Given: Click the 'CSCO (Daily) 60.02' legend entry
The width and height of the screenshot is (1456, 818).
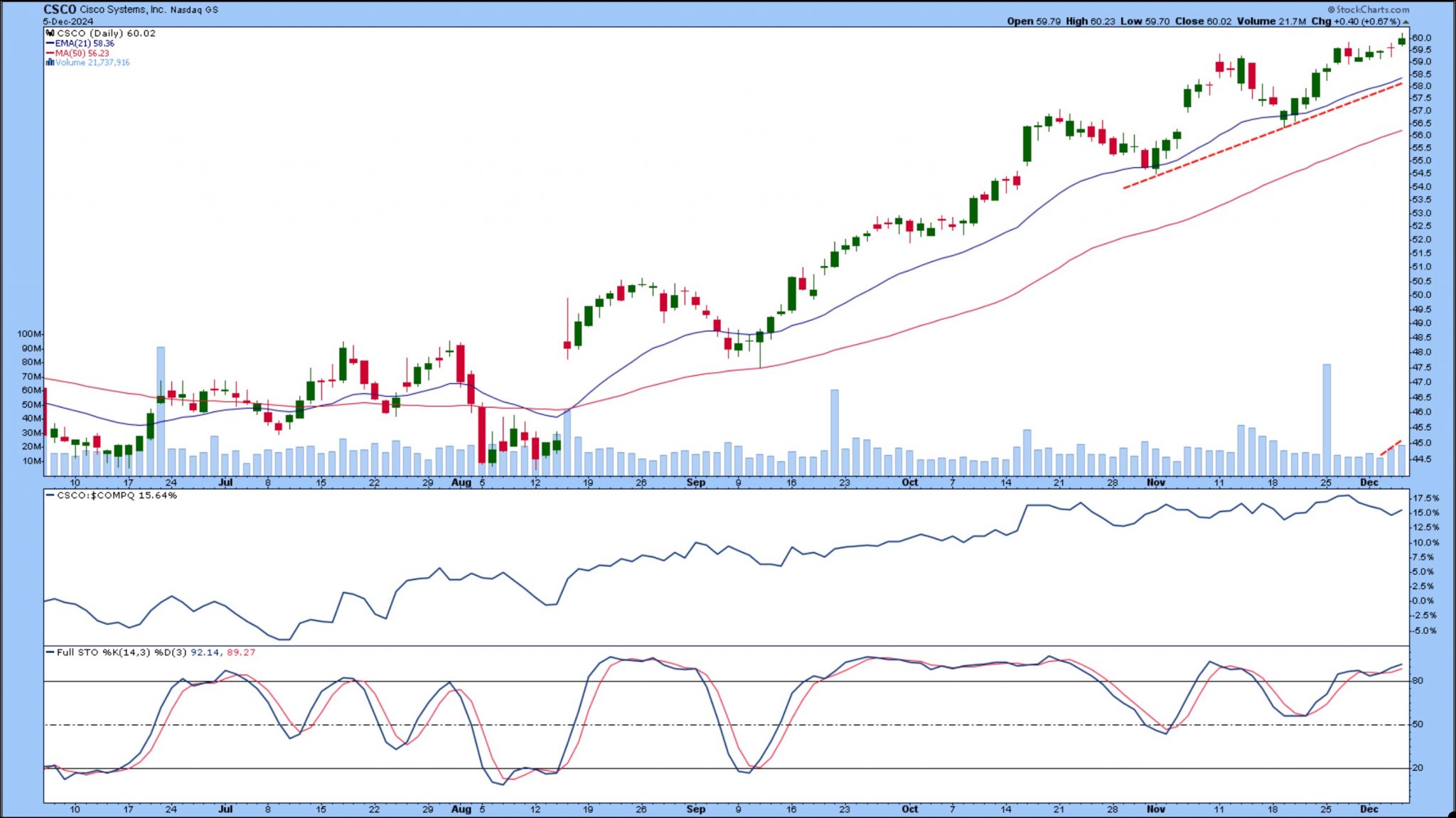Looking at the screenshot, I should coord(106,33).
